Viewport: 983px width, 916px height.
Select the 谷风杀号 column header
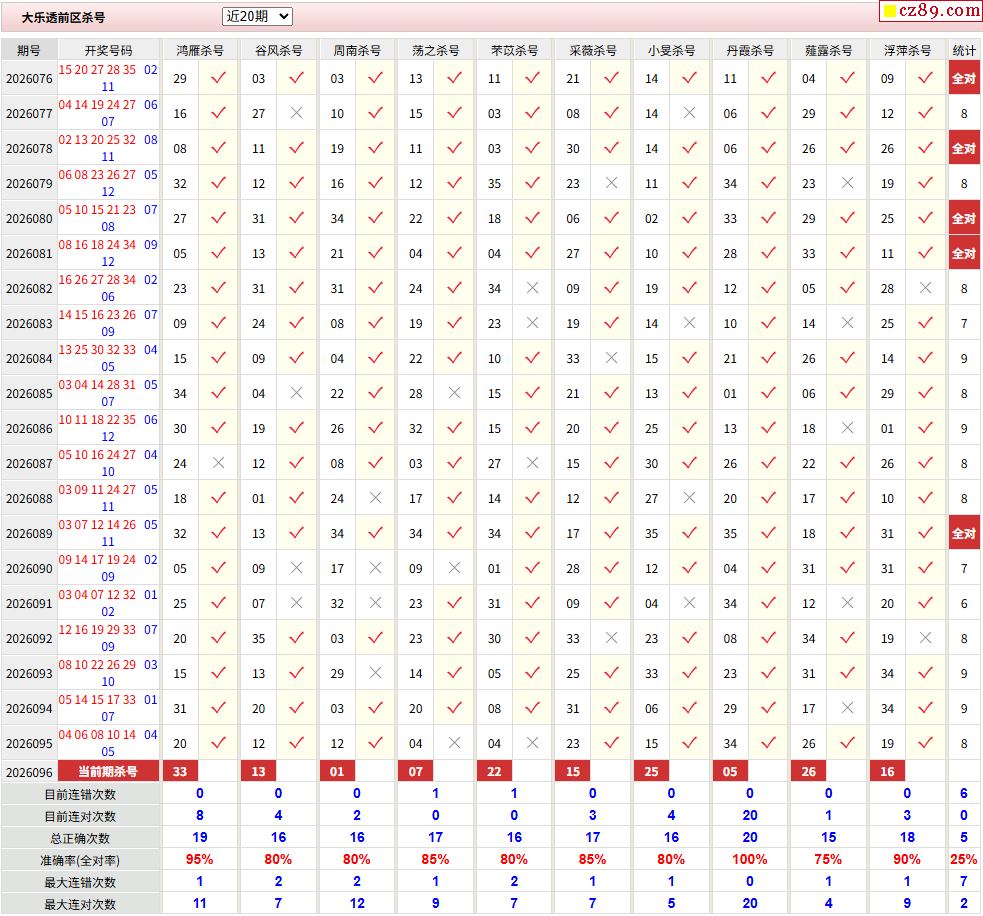click(278, 50)
